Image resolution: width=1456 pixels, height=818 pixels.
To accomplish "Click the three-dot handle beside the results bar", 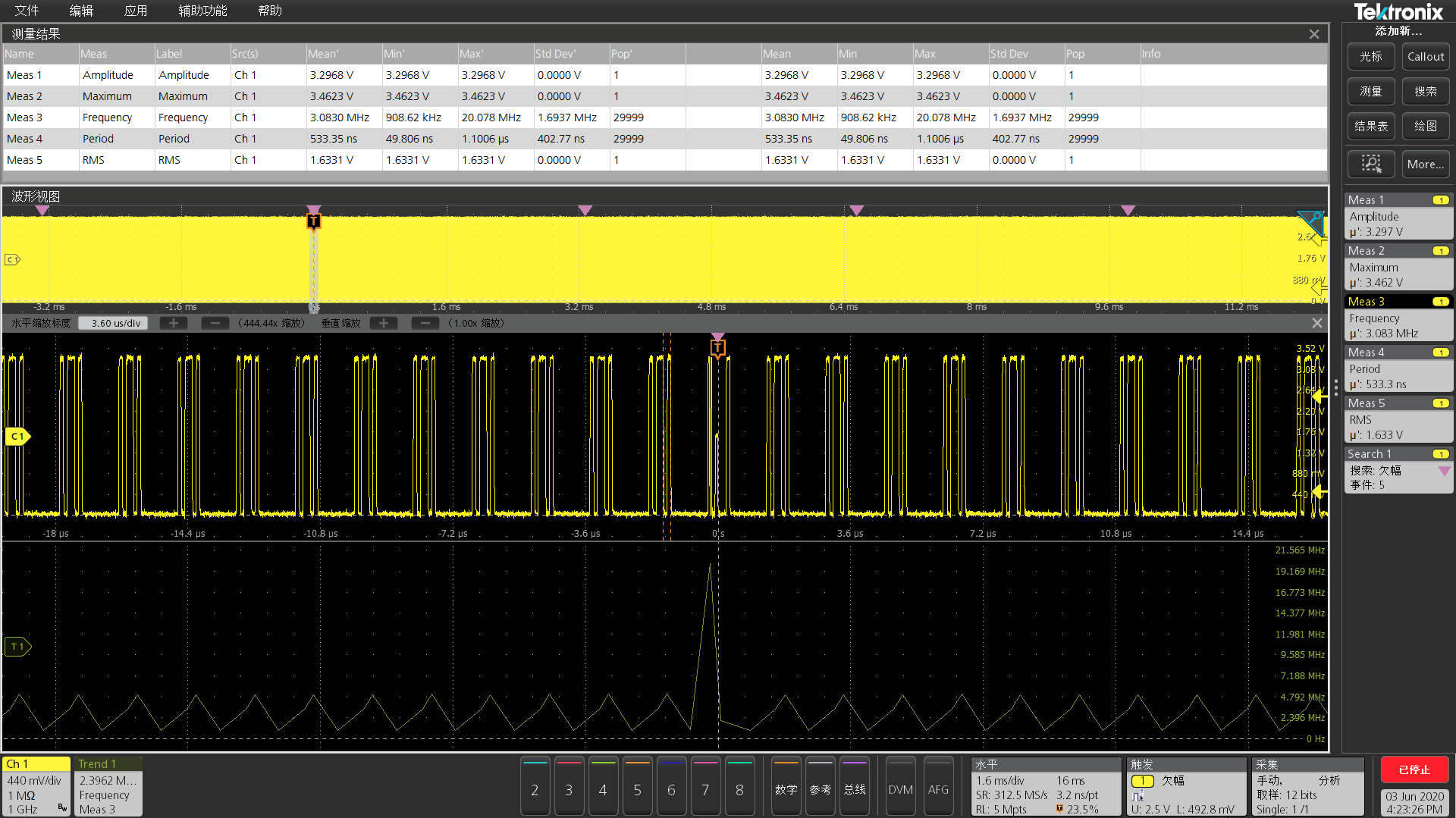I will pyautogui.click(x=1336, y=387).
